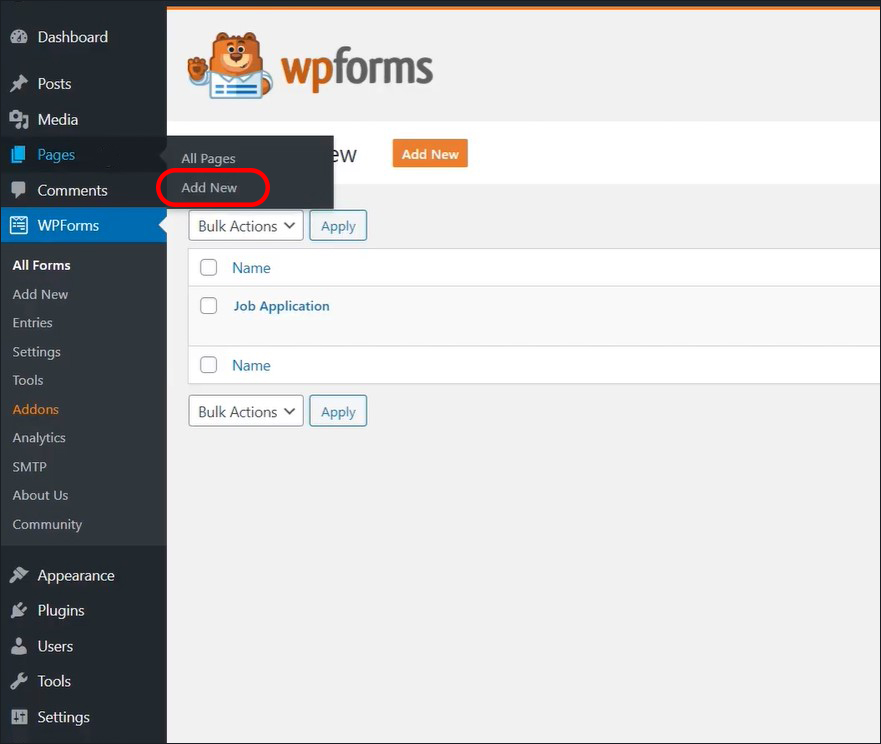Click the Settings sliders icon

(x=19, y=717)
